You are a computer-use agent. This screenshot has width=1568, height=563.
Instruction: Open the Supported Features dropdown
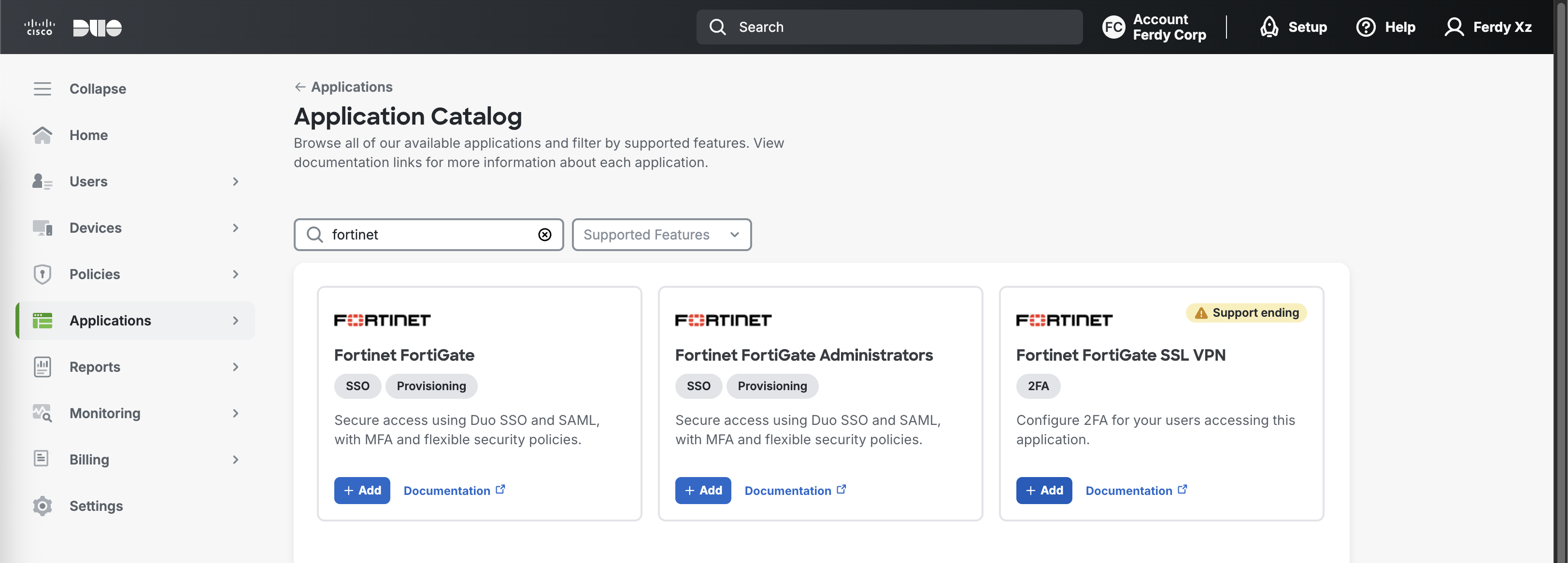[661, 235]
